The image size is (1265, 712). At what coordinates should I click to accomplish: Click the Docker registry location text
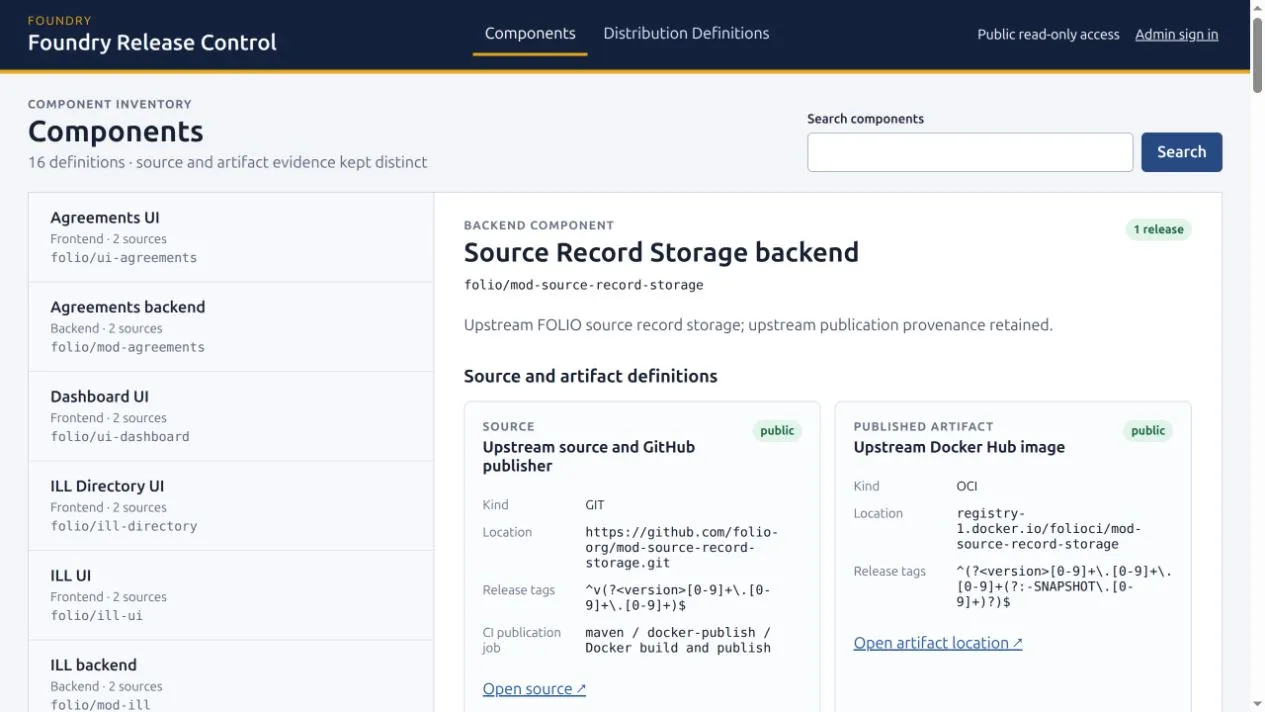[1049, 529]
